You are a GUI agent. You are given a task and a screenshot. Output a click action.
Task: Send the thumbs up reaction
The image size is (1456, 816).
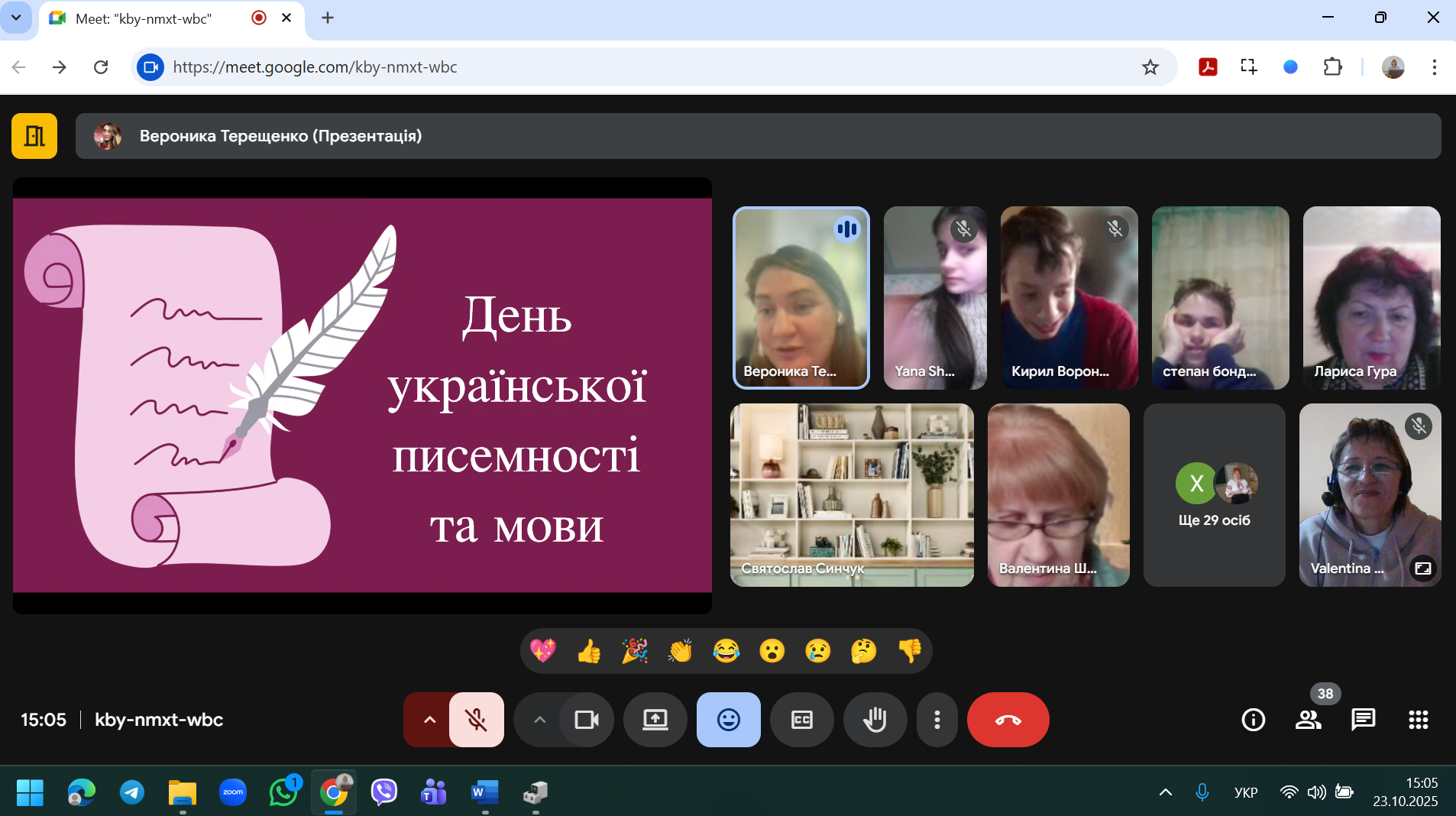coord(589,651)
